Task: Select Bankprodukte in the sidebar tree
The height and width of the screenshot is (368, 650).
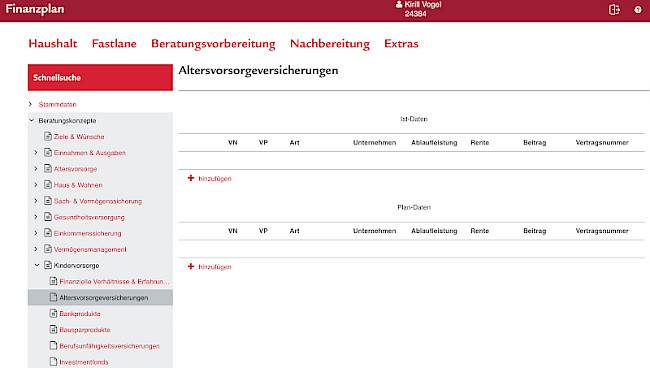Action: point(80,314)
